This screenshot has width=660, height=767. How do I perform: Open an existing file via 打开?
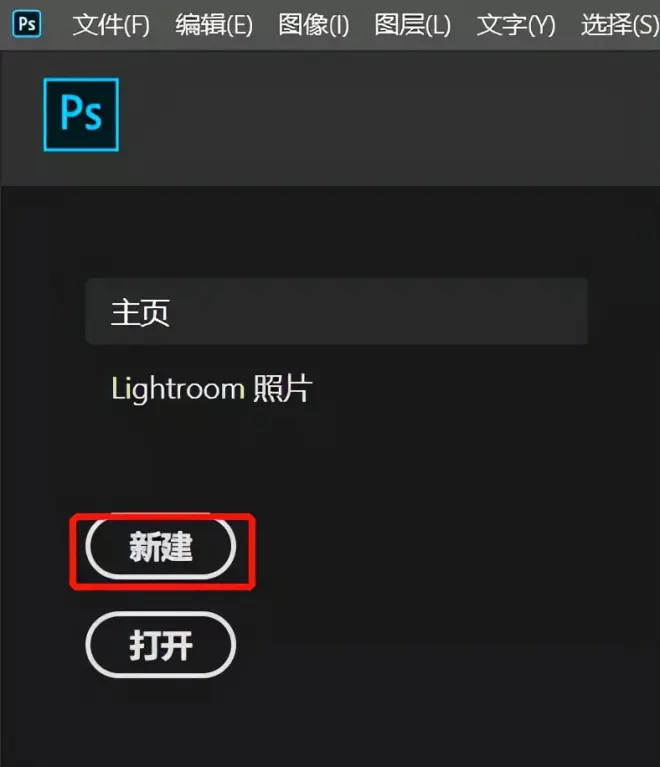pos(161,645)
